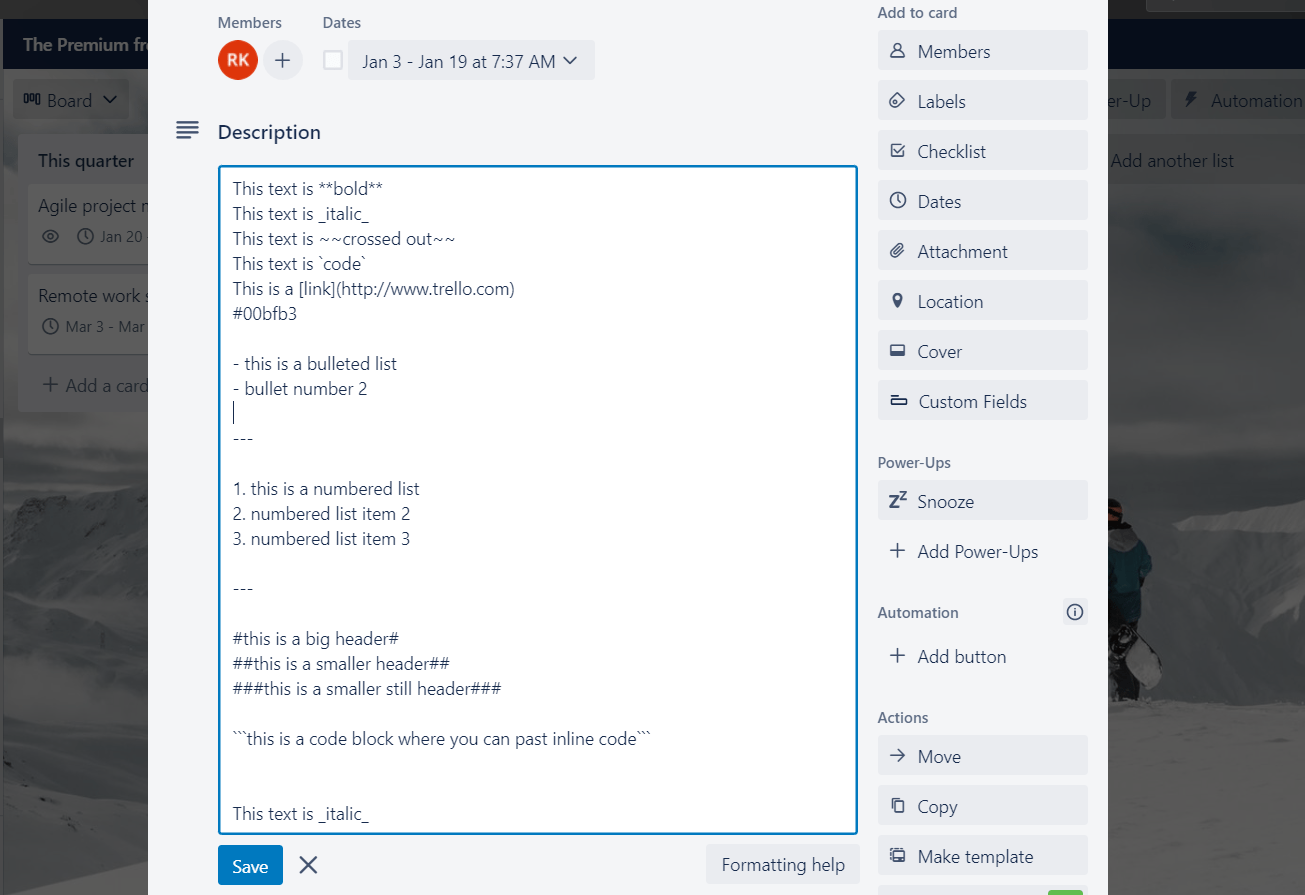Image resolution: width=1305 pixels, height=895 pixels.
Task: Click '#this is a big header#' line
Action: pos(316,638)
